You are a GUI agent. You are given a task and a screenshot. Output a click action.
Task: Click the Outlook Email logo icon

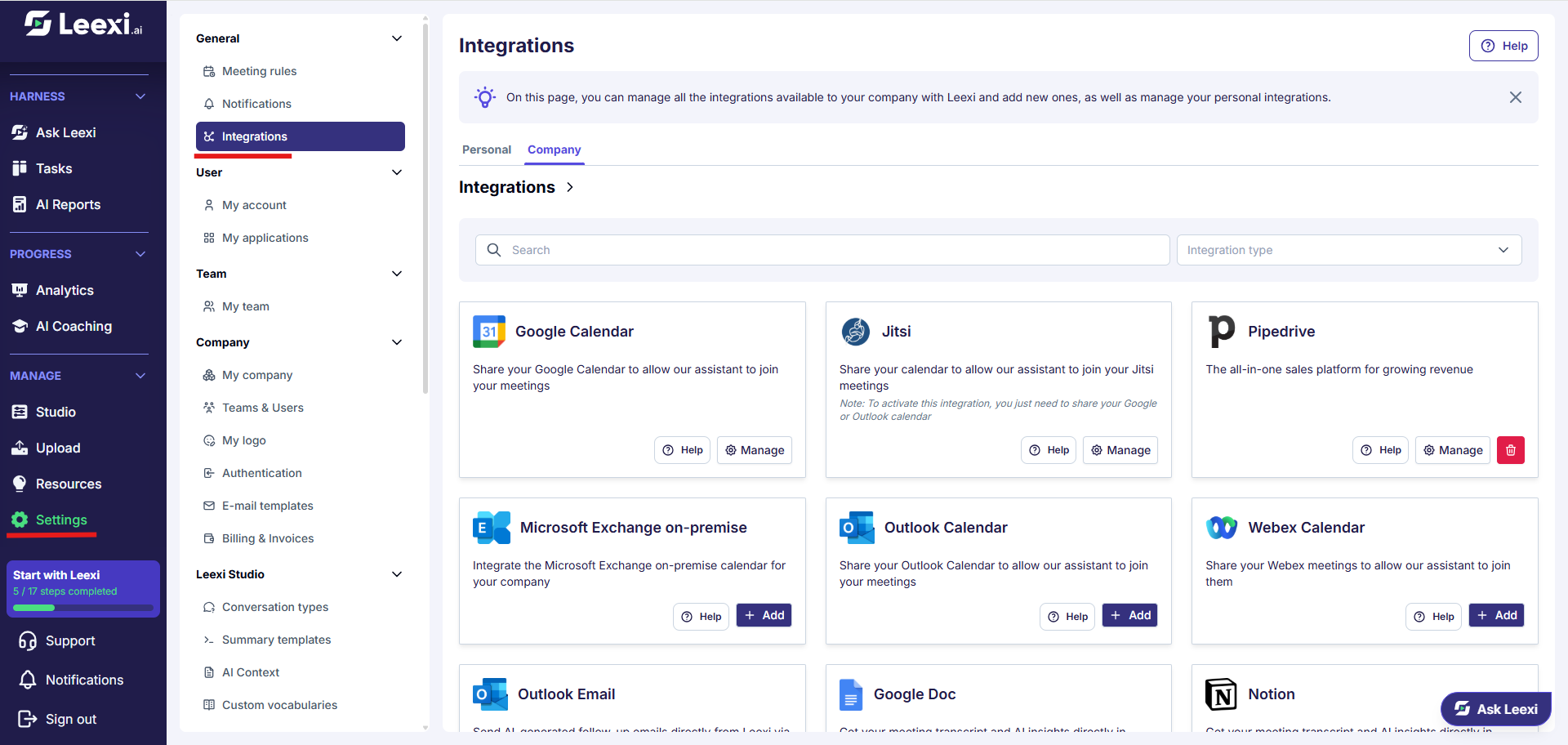(x=490, y=694)
